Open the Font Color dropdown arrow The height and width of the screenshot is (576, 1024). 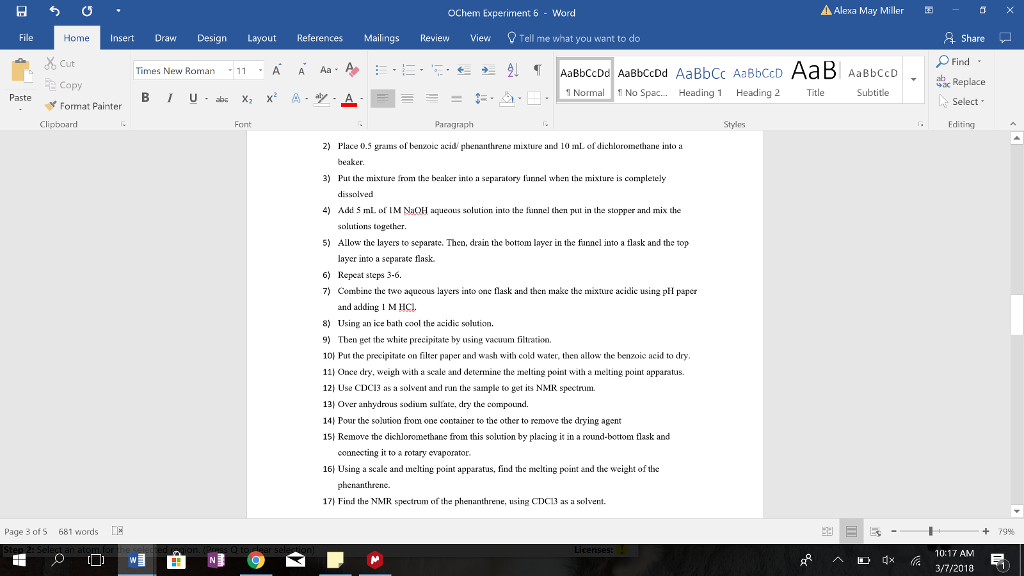362,98
